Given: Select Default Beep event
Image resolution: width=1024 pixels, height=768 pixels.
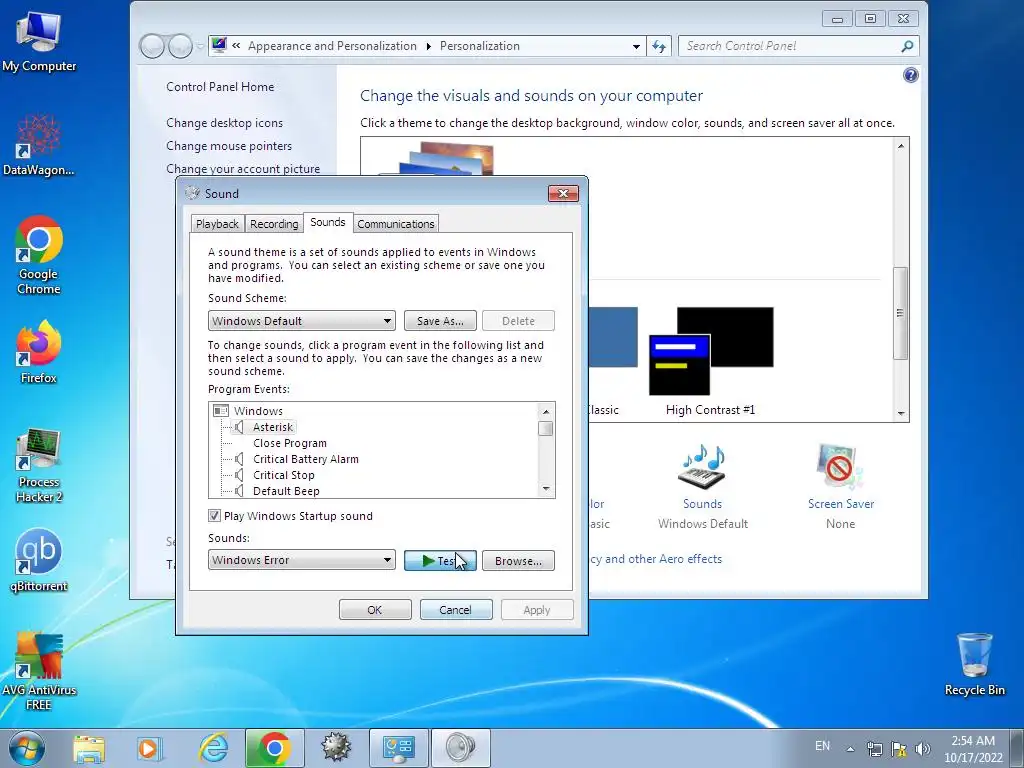Looking at the screenshot, I should click(x=286, y=491).
